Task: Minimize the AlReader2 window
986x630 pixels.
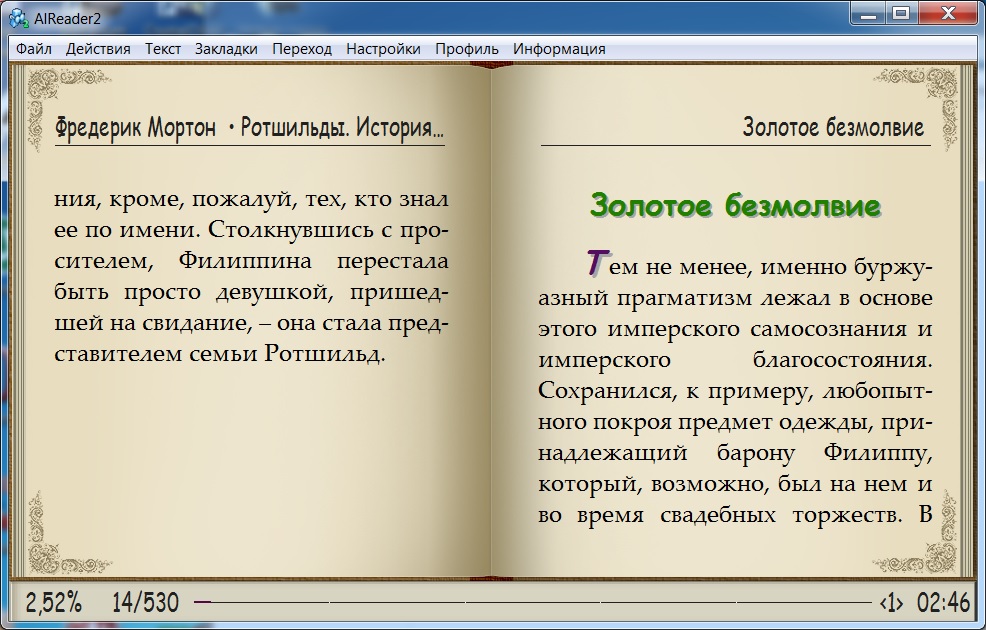Action: click(x=868, y=14)
